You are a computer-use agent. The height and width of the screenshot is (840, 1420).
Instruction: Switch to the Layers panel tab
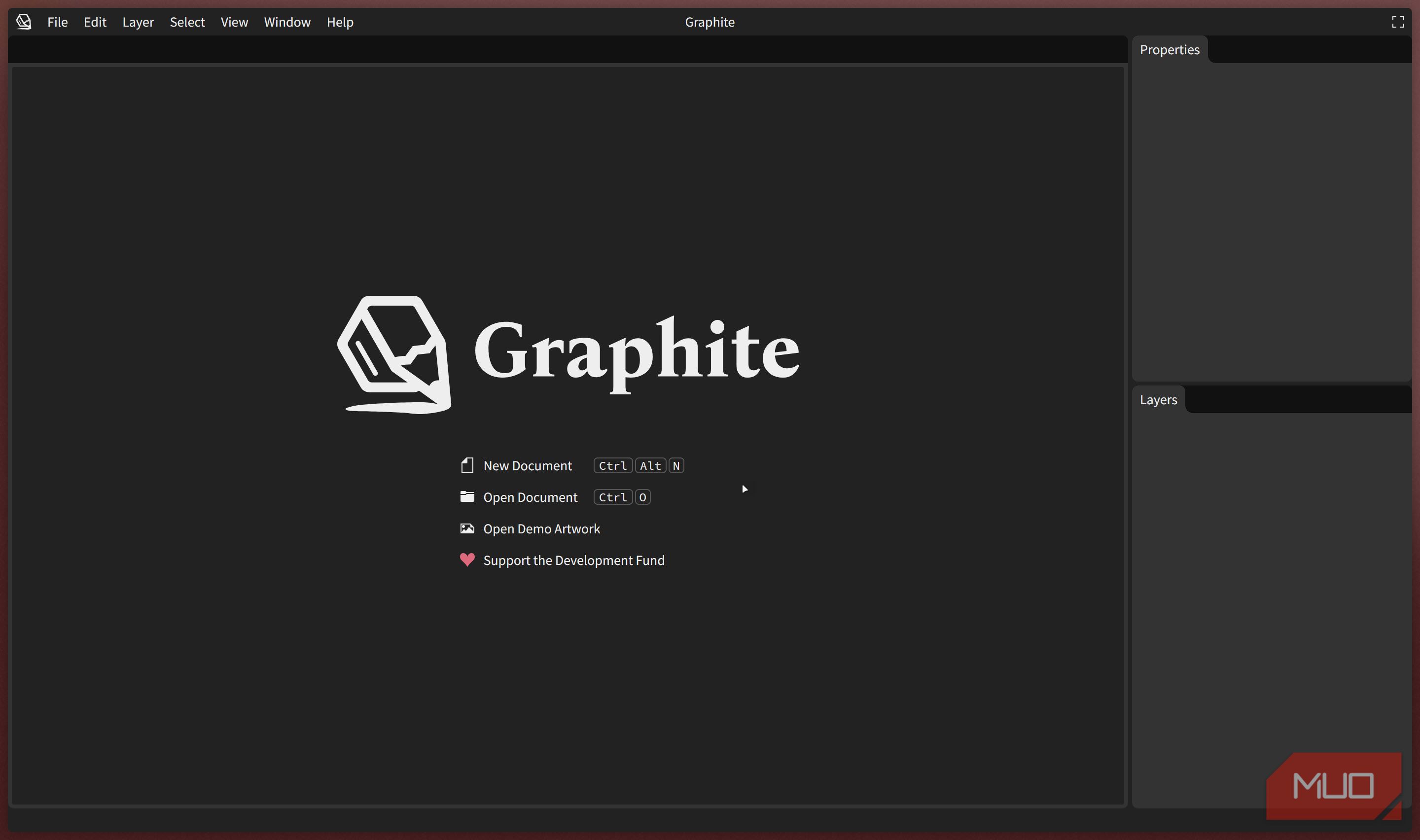click(1158, 400)
